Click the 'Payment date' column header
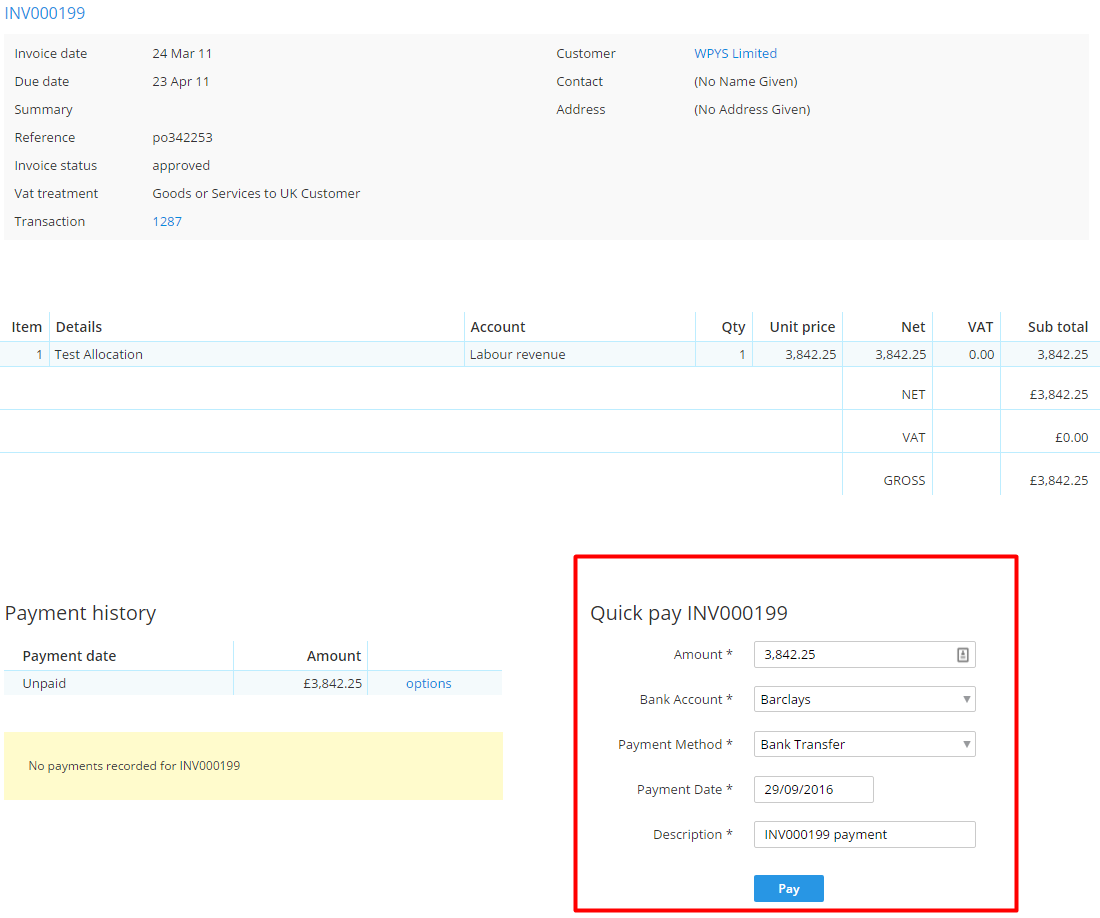 pos(69,656)
